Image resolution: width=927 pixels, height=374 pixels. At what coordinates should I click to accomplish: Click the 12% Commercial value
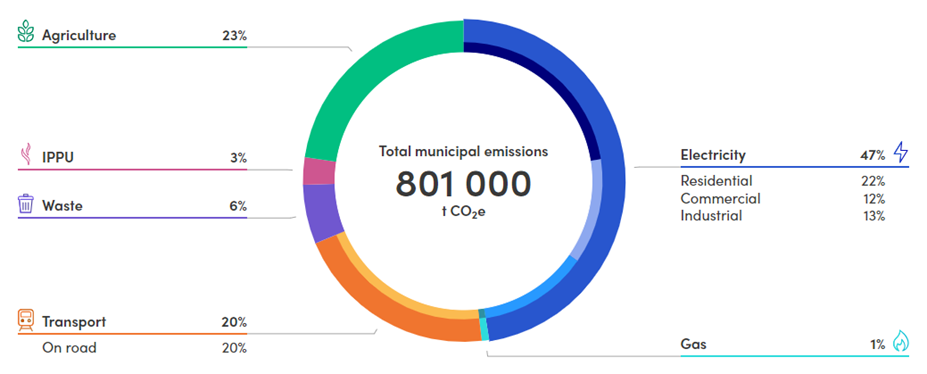click(874, 198)
